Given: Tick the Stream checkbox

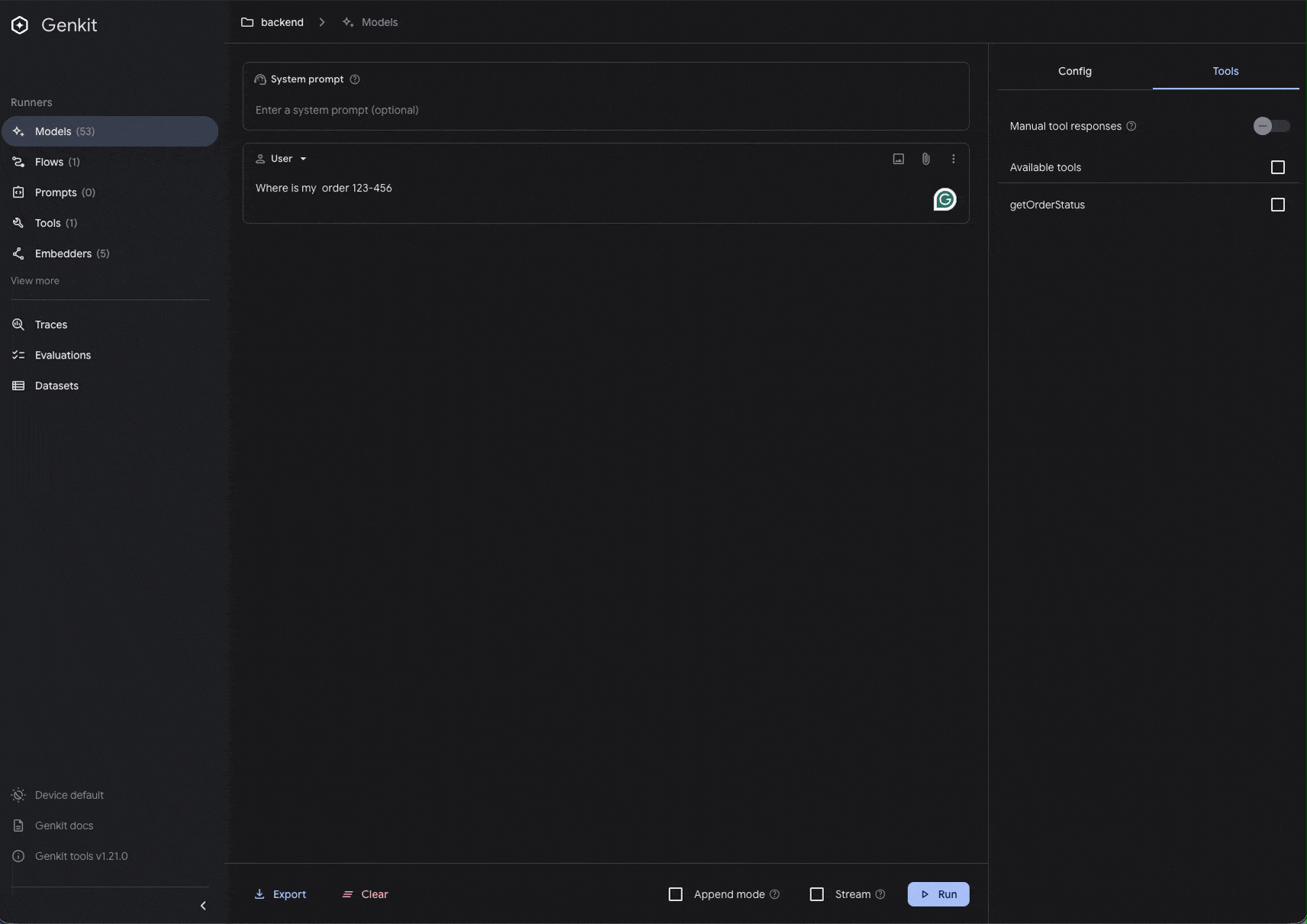Looking at the screenshot, I should (x=816, y=894).
